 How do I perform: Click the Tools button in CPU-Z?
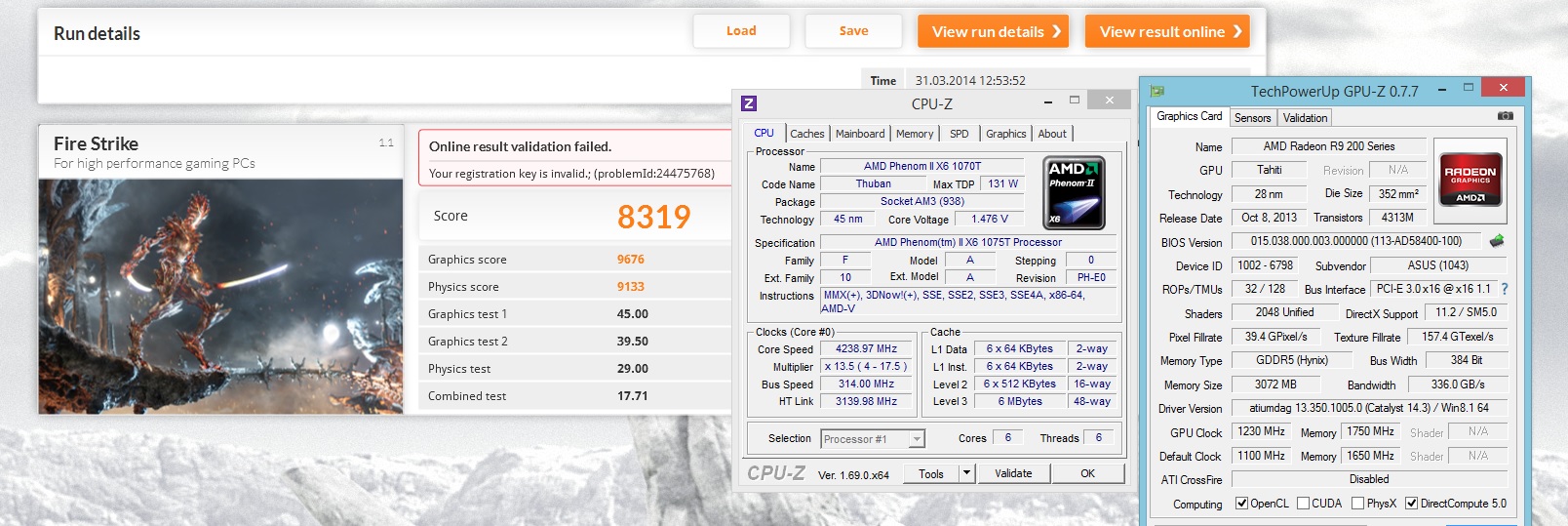coord(931,473)
